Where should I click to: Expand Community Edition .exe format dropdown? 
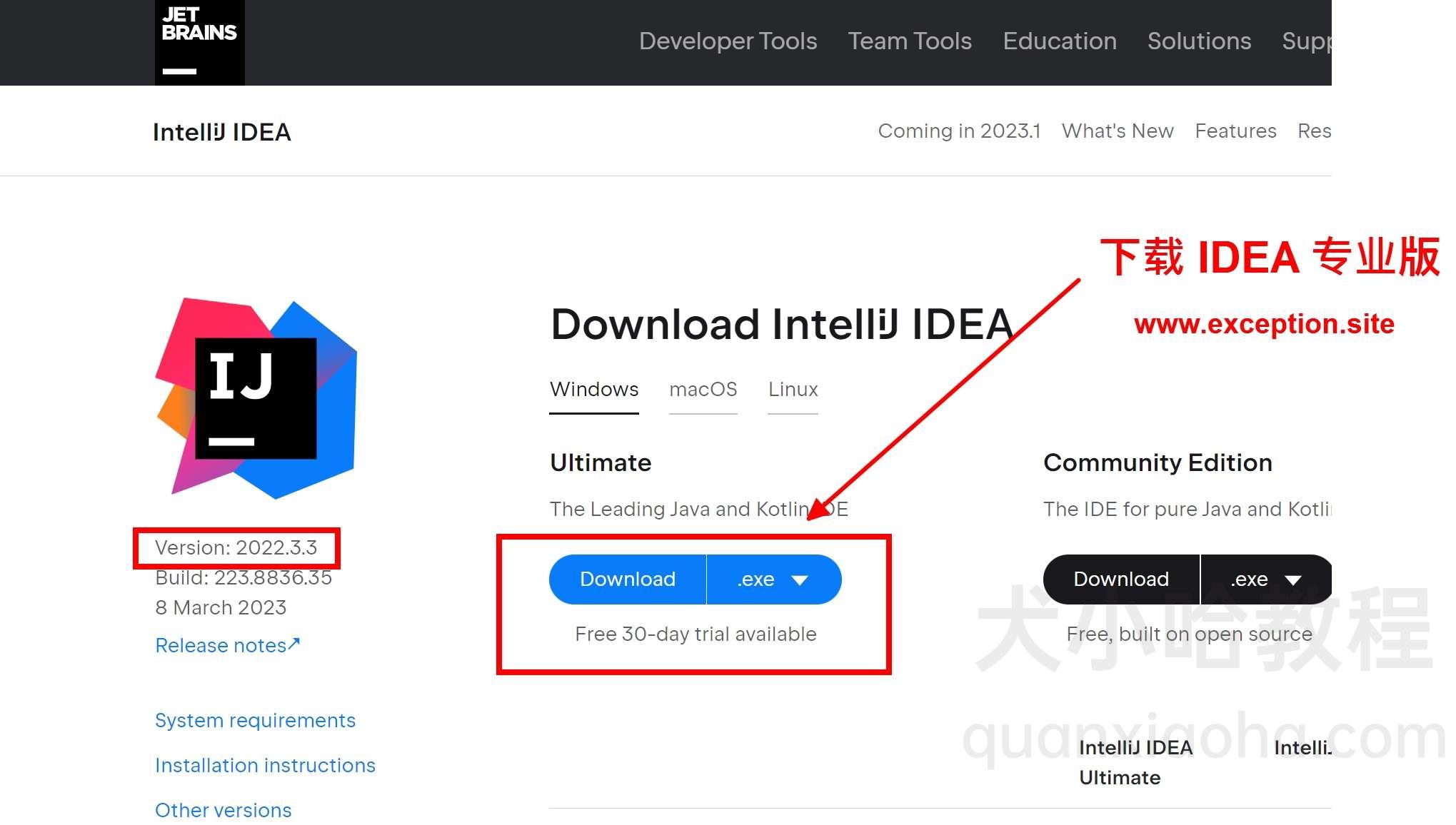[x=1267, y=579]
